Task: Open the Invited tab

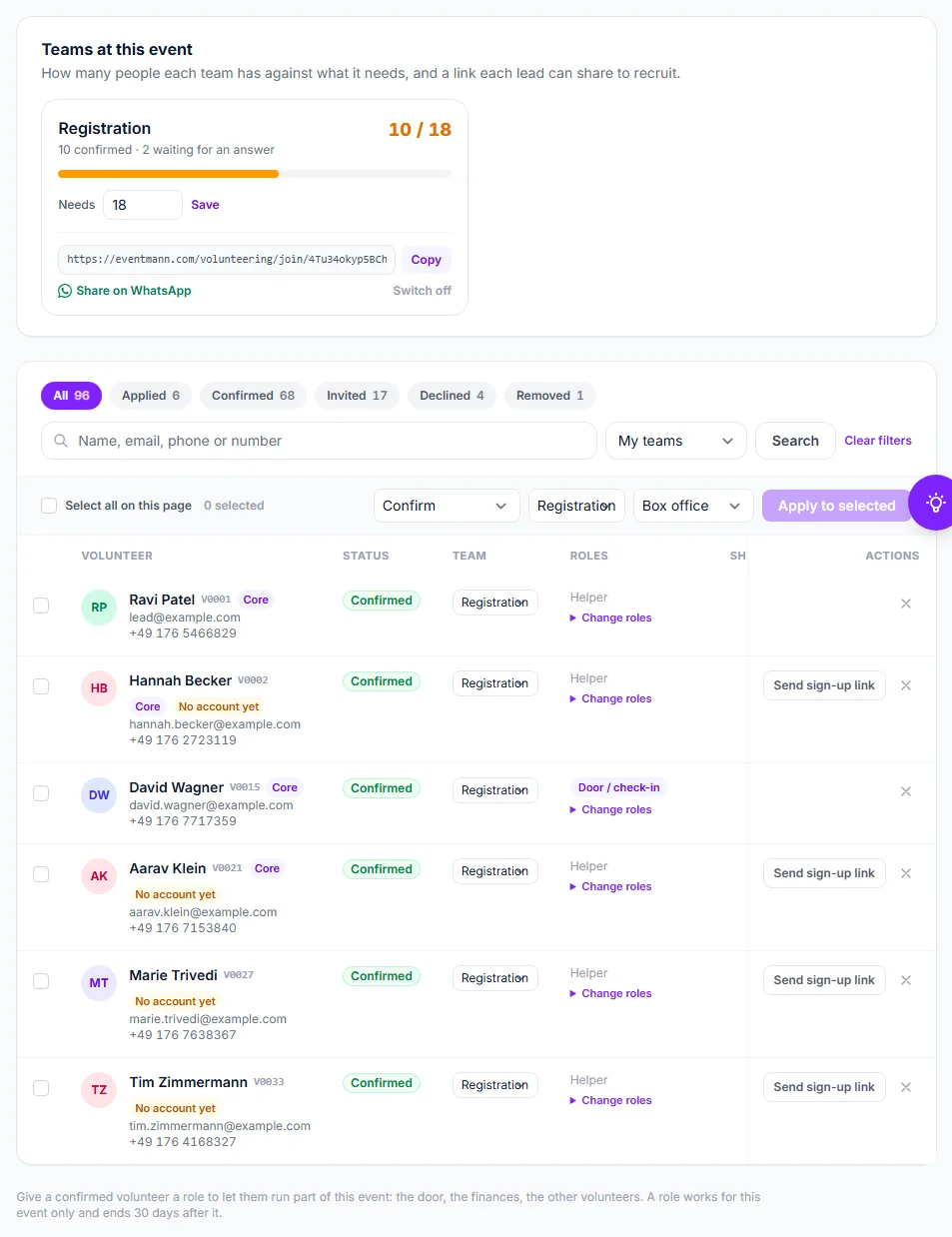Action: (x=357, y=396)
